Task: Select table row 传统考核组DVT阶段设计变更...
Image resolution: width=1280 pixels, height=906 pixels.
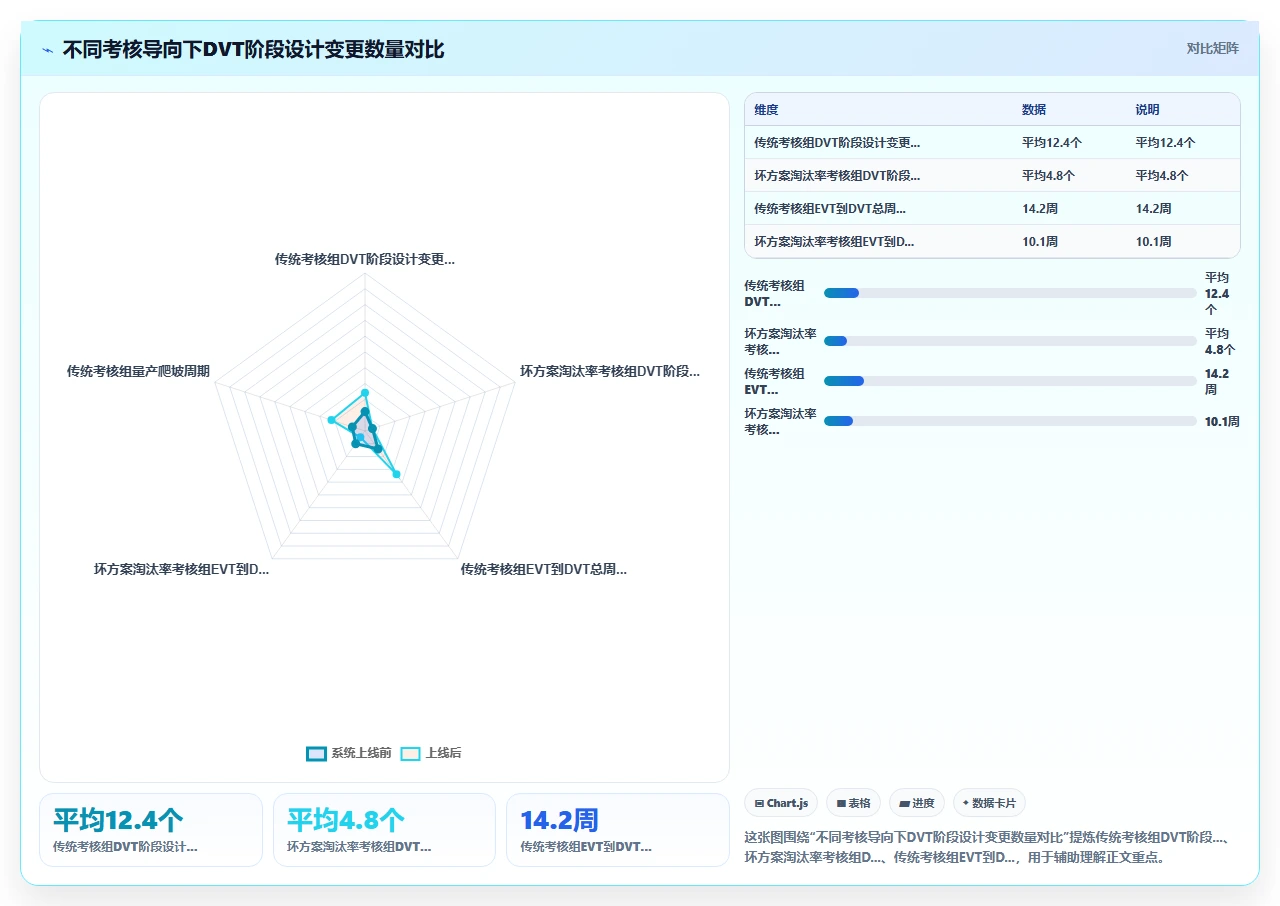Action: coord(992,142)
